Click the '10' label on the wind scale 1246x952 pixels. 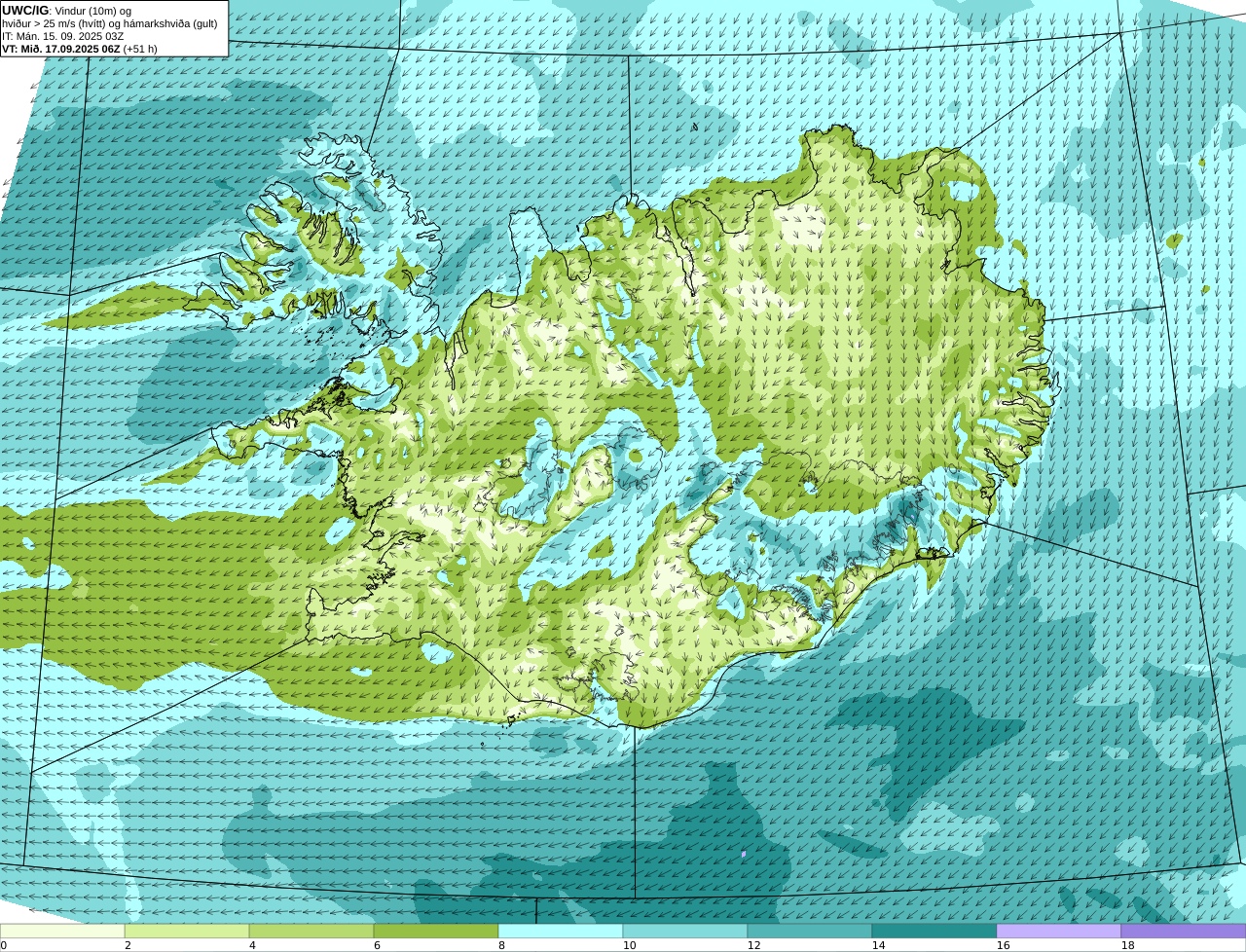pos(629,945)
